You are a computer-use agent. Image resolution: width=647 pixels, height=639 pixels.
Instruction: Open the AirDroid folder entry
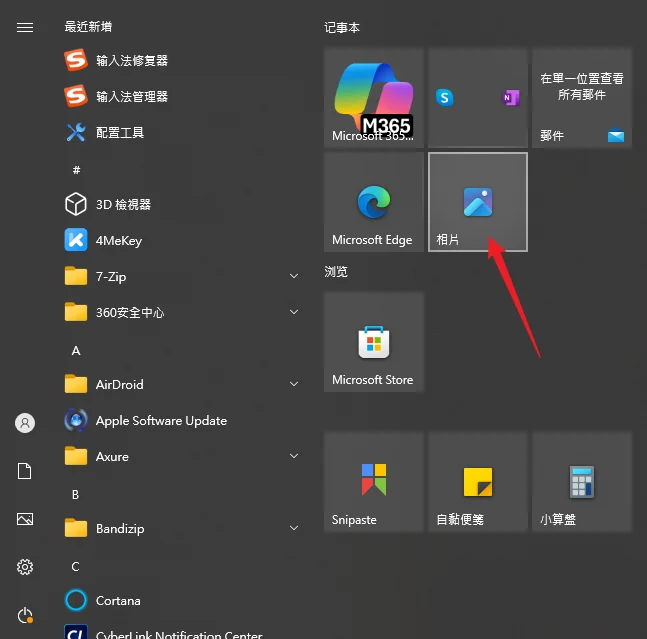pyautogui.click(x=182, y=384)
